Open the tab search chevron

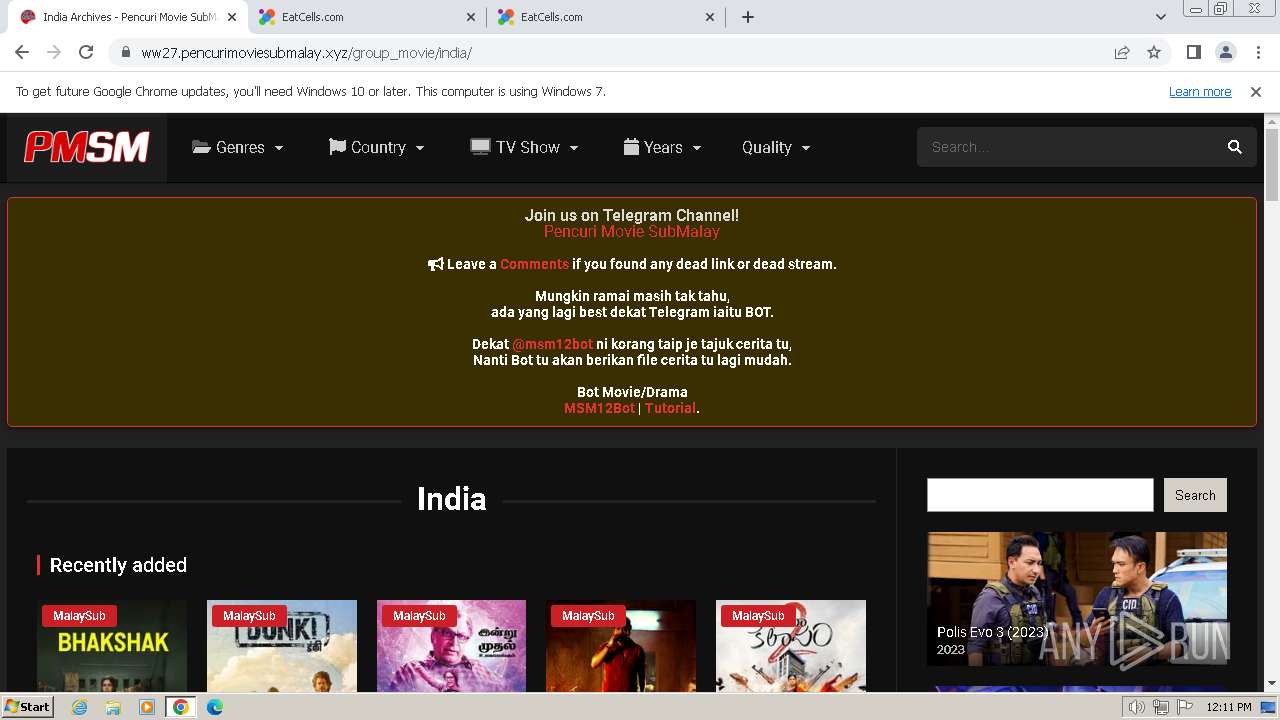tap(1160, 17)
